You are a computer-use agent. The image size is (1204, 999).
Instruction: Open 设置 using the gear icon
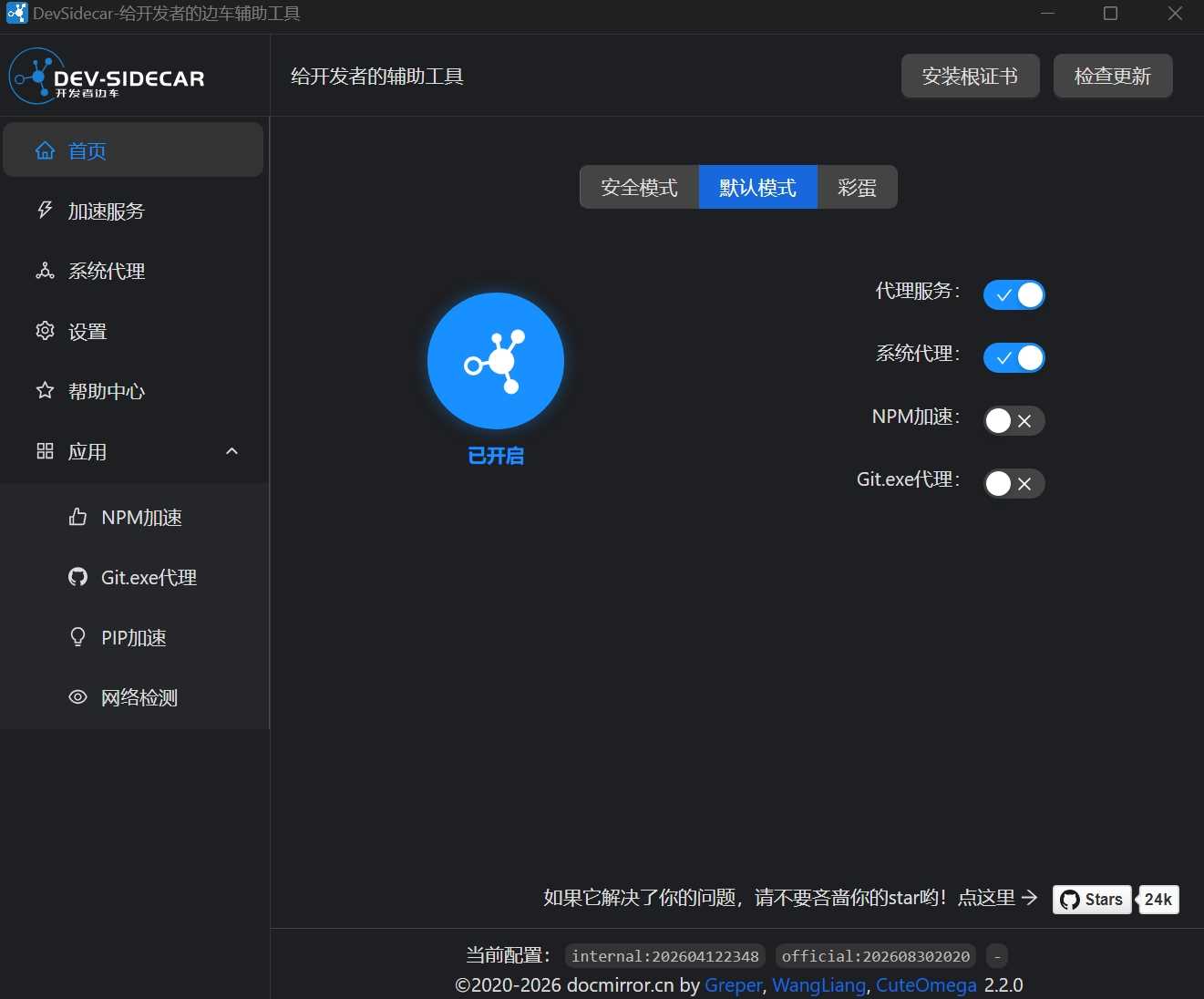[45, 331]
